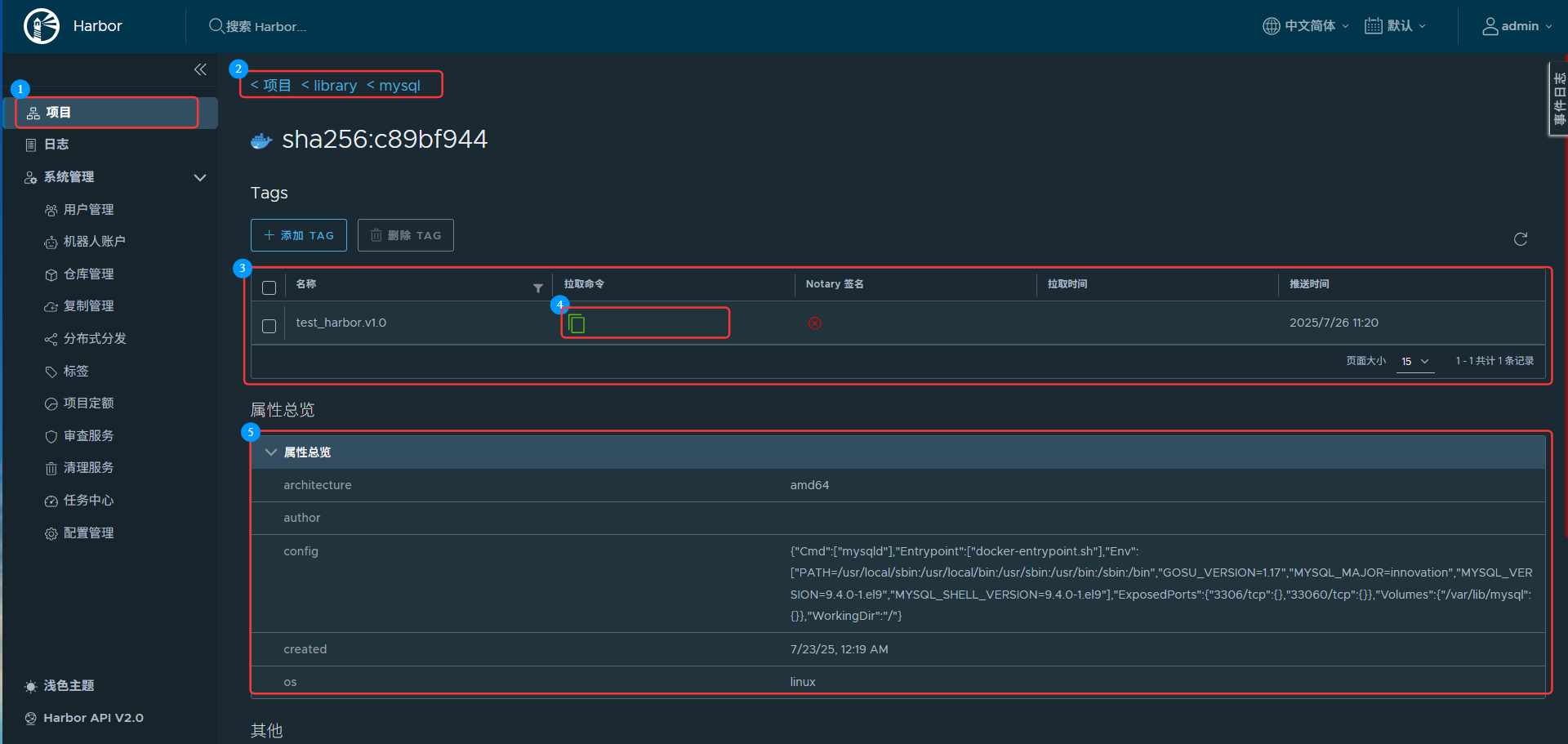Collapse the sidebar with double-chevron icon

pos(200,69)
